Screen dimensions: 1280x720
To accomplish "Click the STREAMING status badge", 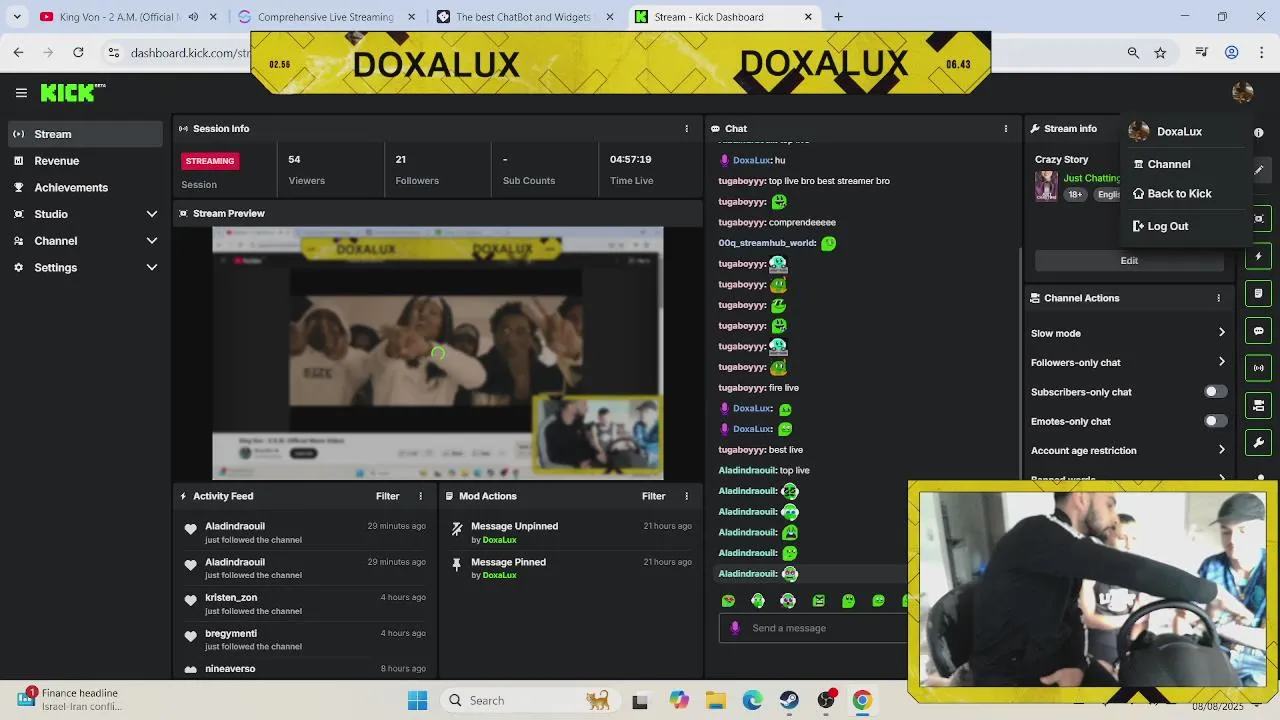I will (210, 161).
